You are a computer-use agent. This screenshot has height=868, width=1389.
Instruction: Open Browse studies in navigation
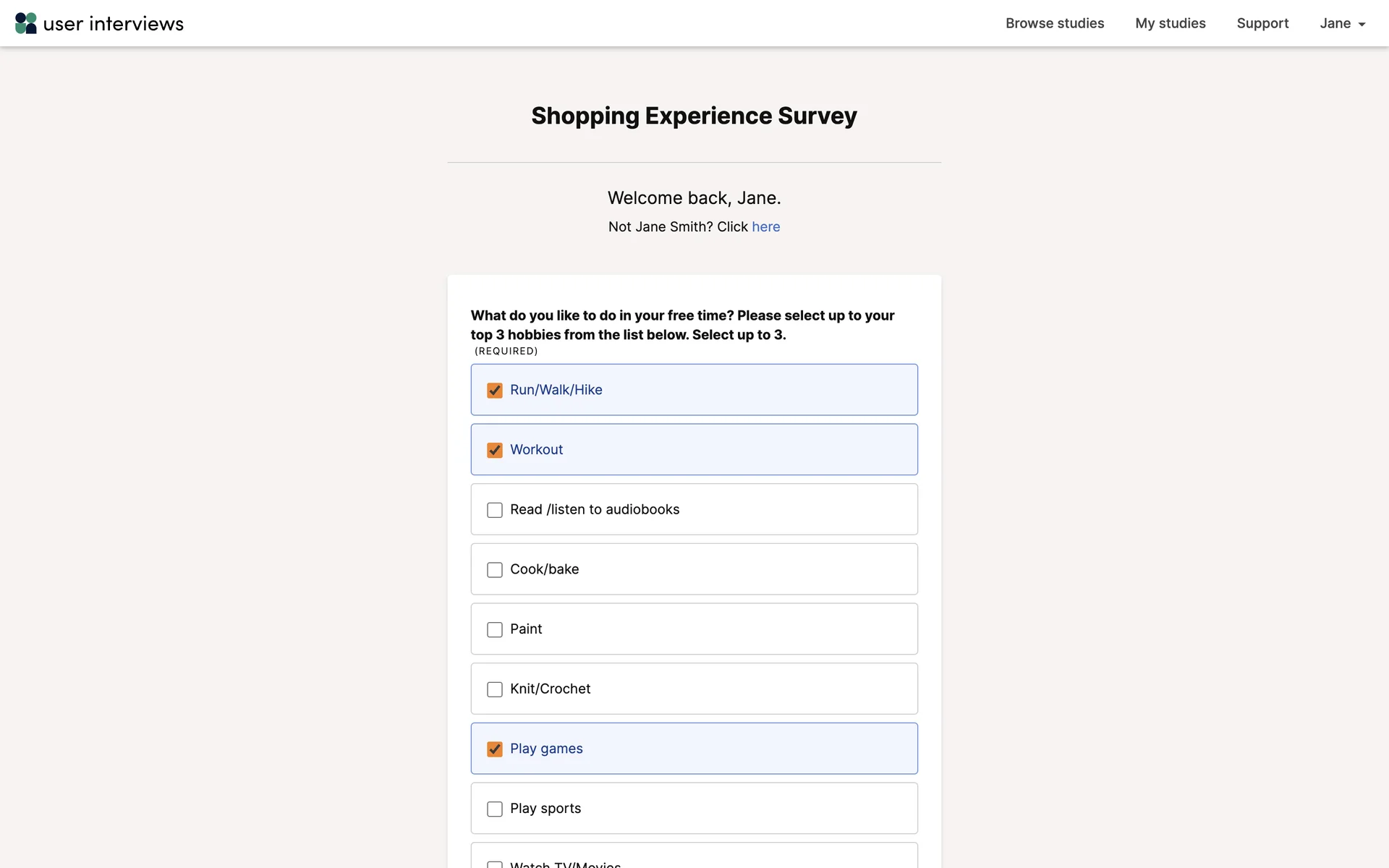pyautogui.click(x=1054, y=23)
